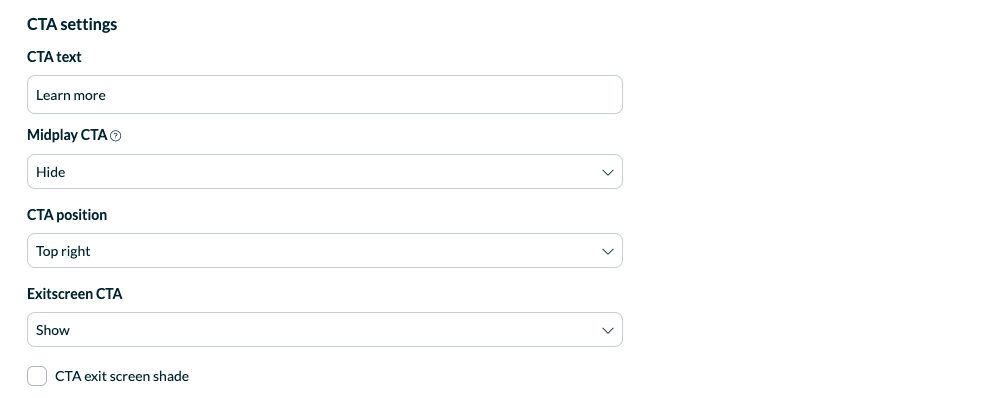
Task: Click the 'Learn more' text in CTA field
Action: pyautogui.click(x=71, y=95)
